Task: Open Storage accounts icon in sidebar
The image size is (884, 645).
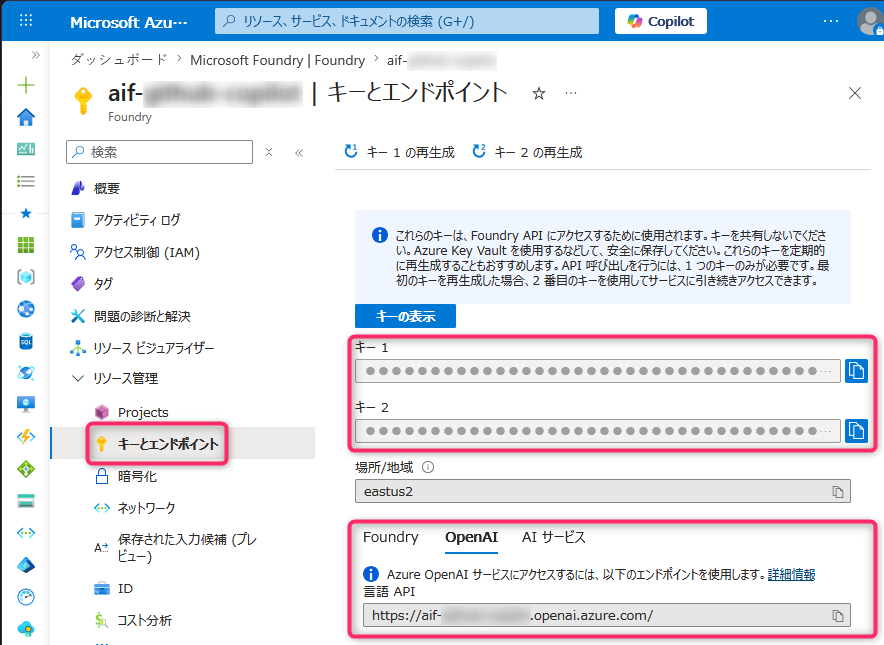Action: [26, 501]
